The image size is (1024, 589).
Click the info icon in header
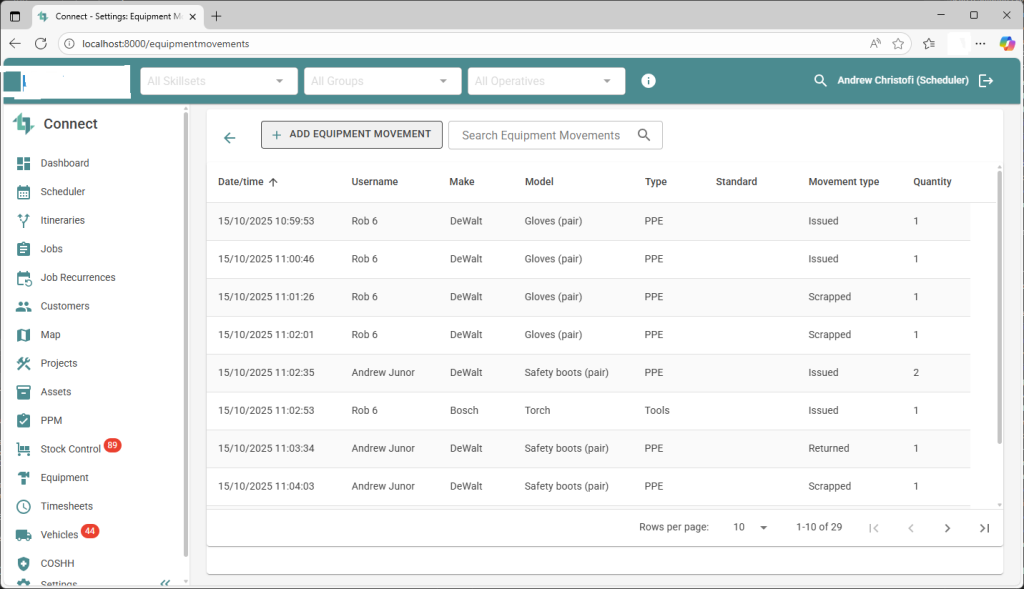pos(648,81)
